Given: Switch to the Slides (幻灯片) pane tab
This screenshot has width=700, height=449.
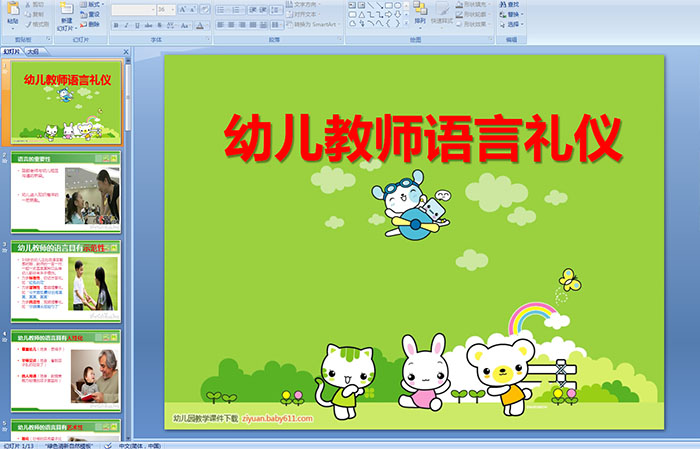Looking at the screenshot, I should coord(12,52).
